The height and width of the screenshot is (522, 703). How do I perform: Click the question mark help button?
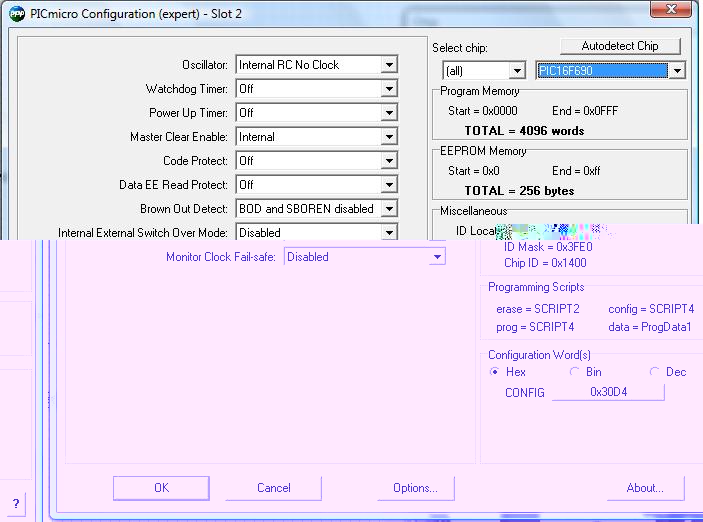16,504
